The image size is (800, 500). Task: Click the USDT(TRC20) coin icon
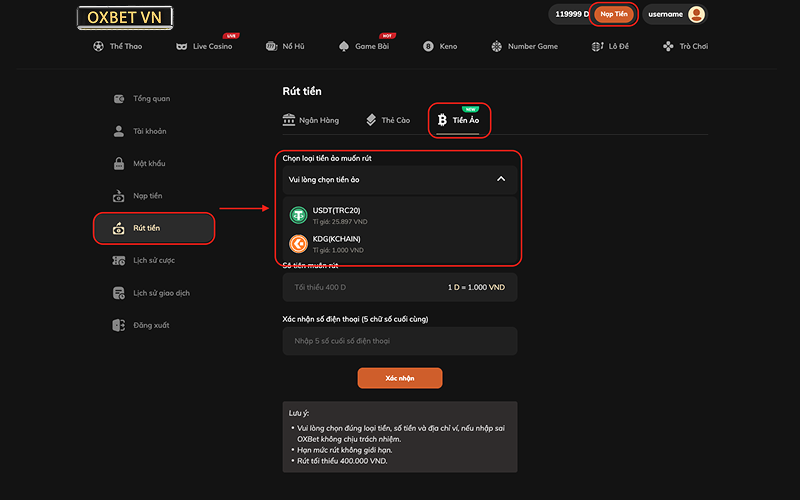297,215
